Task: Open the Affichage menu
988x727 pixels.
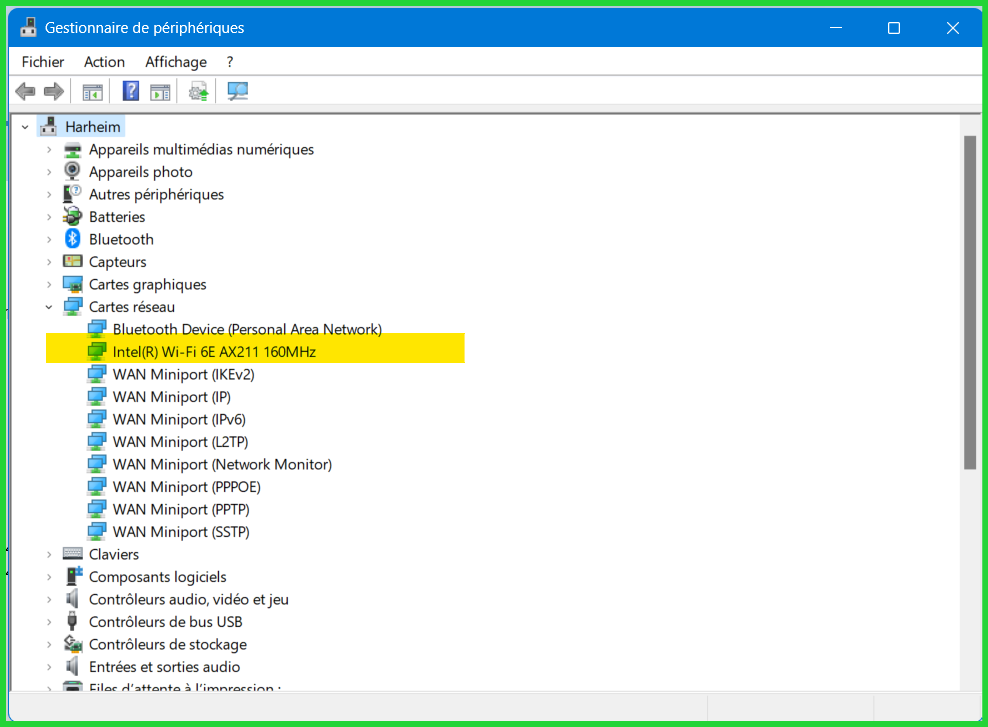Action: pyautogui.click(x=176, y=62)
